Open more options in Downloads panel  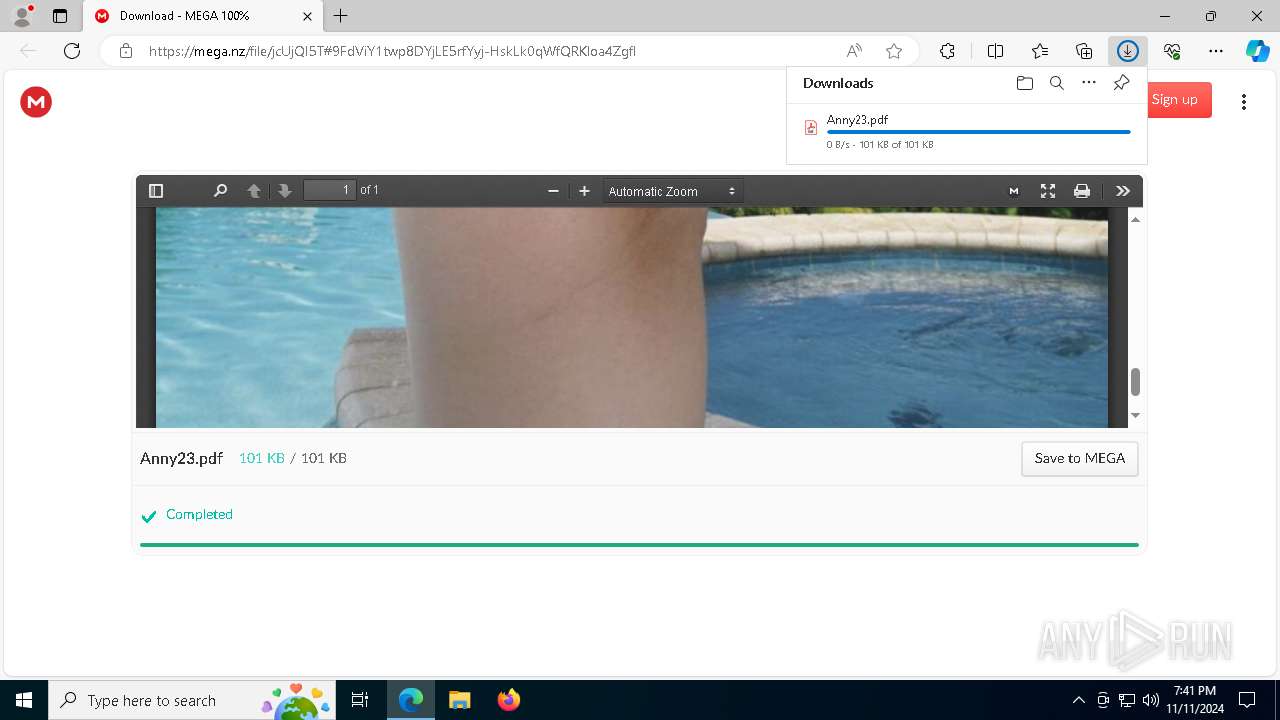1089,83
